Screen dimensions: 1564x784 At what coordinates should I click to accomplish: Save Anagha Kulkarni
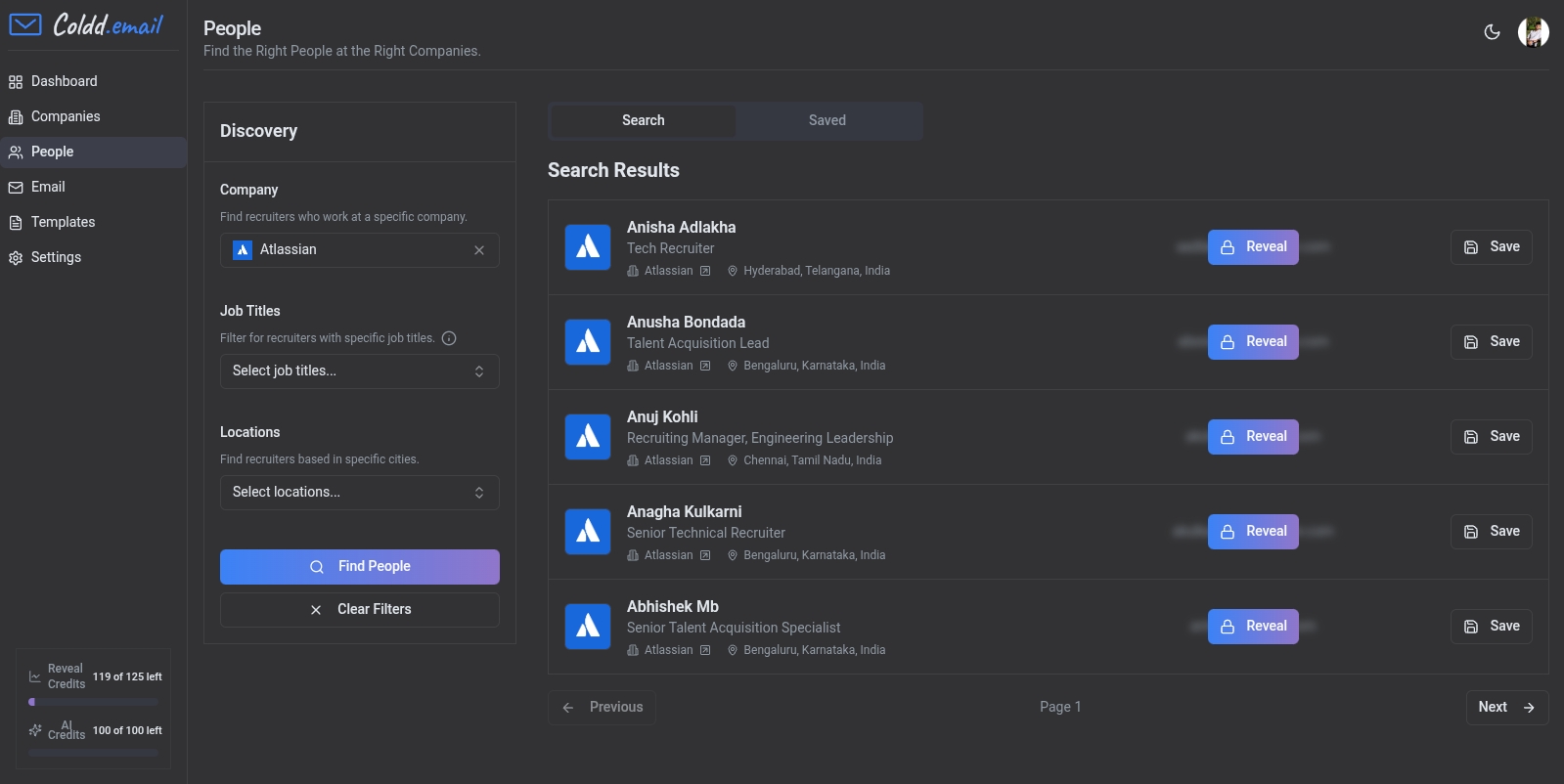click(x=1492, y=532)
